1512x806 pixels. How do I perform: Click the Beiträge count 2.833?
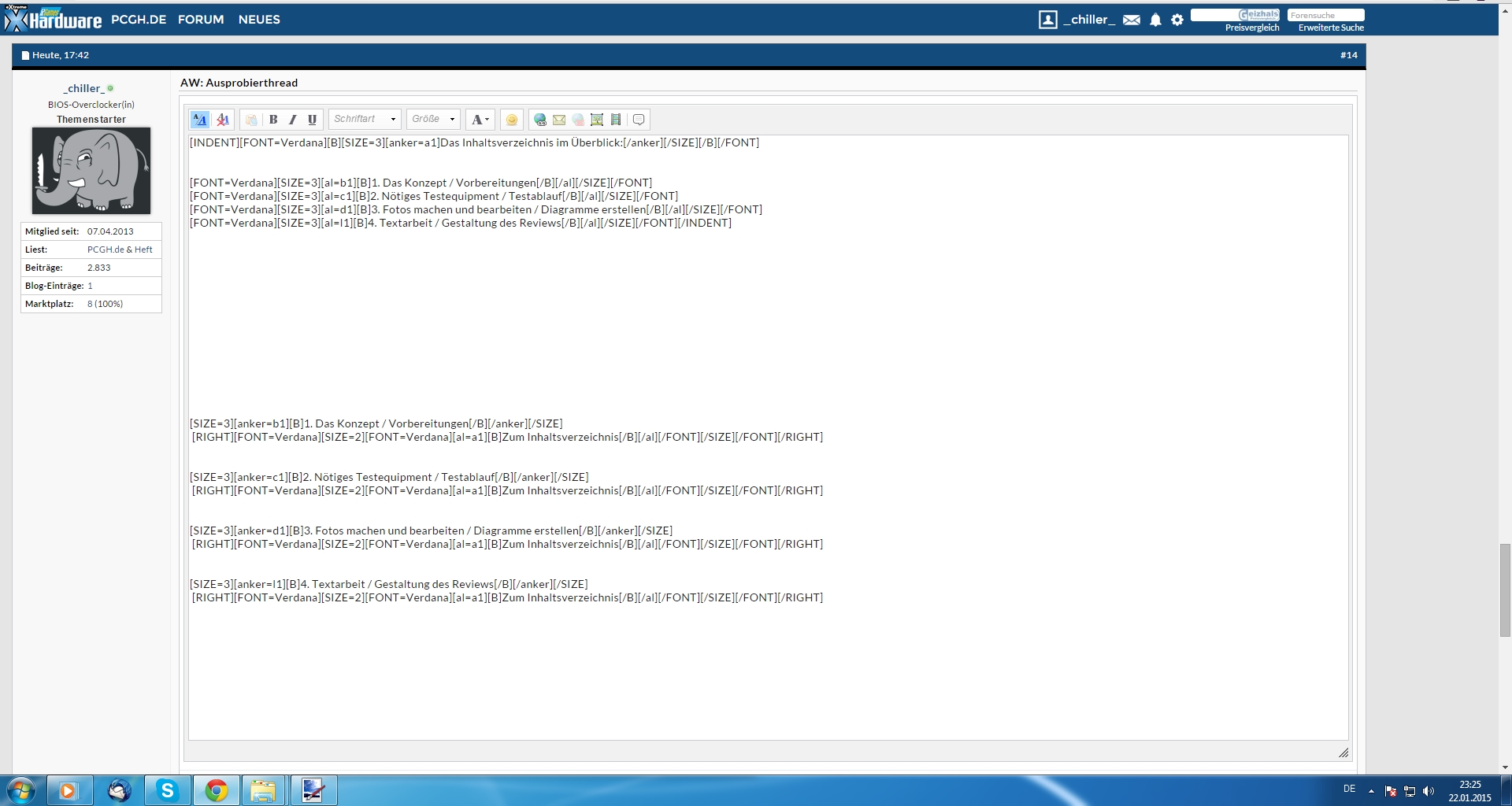point(98,268)
